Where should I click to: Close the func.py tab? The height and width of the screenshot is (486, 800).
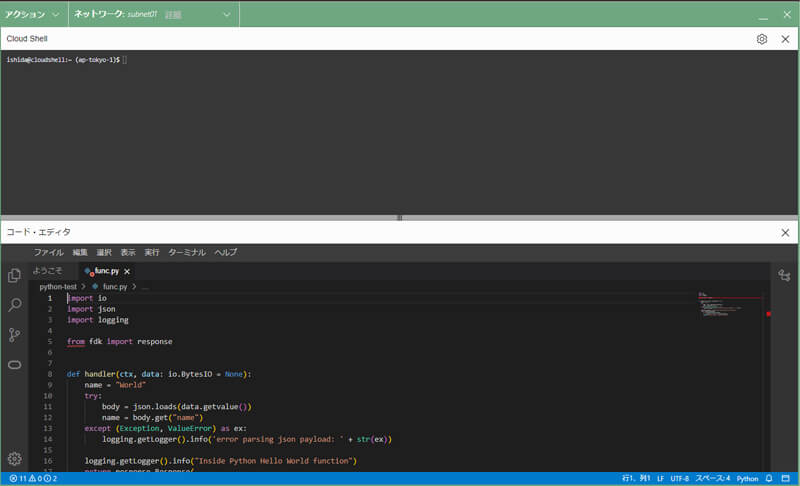(x=127, y=271)
